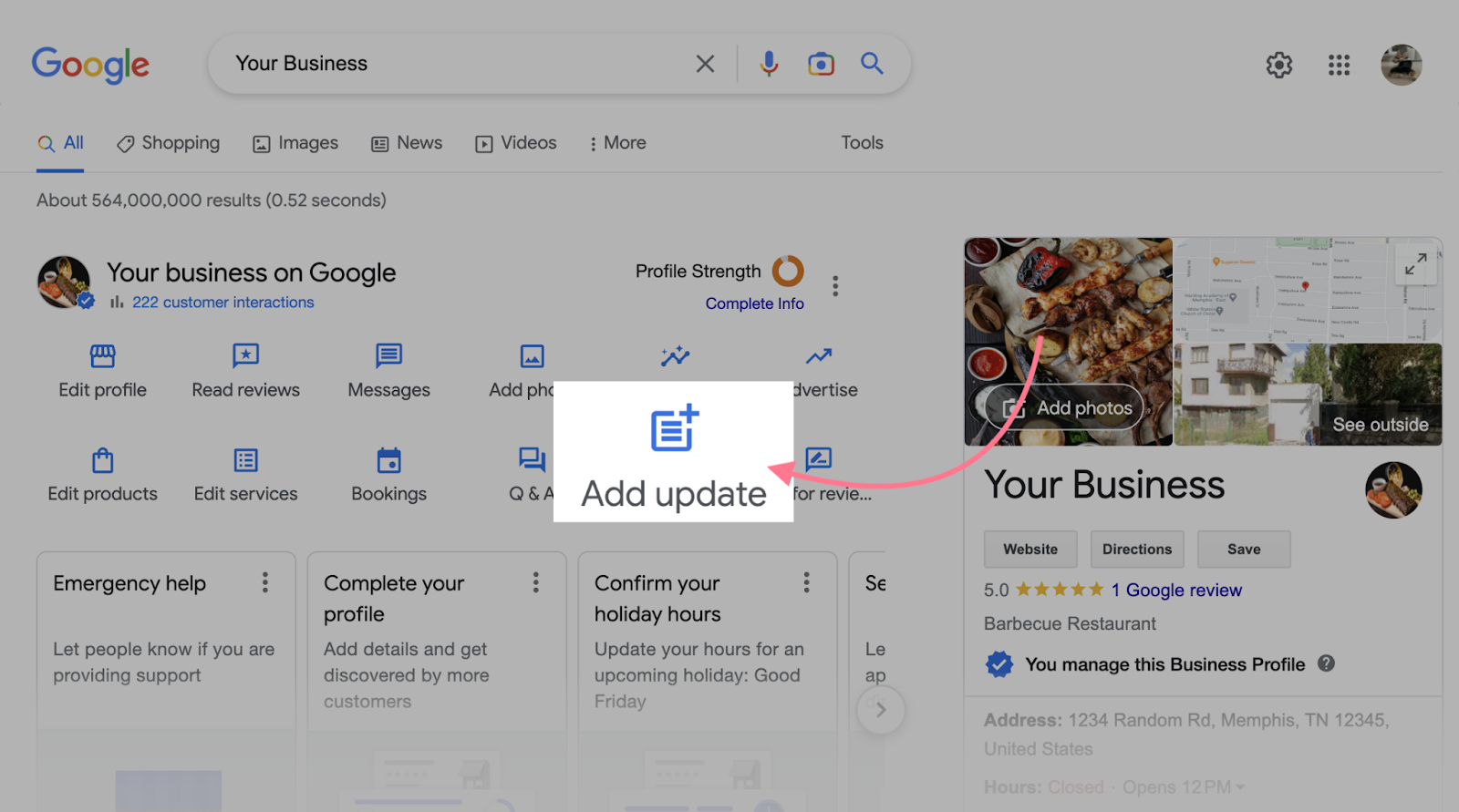Viewport: 1459px width, 812px height.
Task: Click the 'Your business on Google' heading
Action: 251,272
